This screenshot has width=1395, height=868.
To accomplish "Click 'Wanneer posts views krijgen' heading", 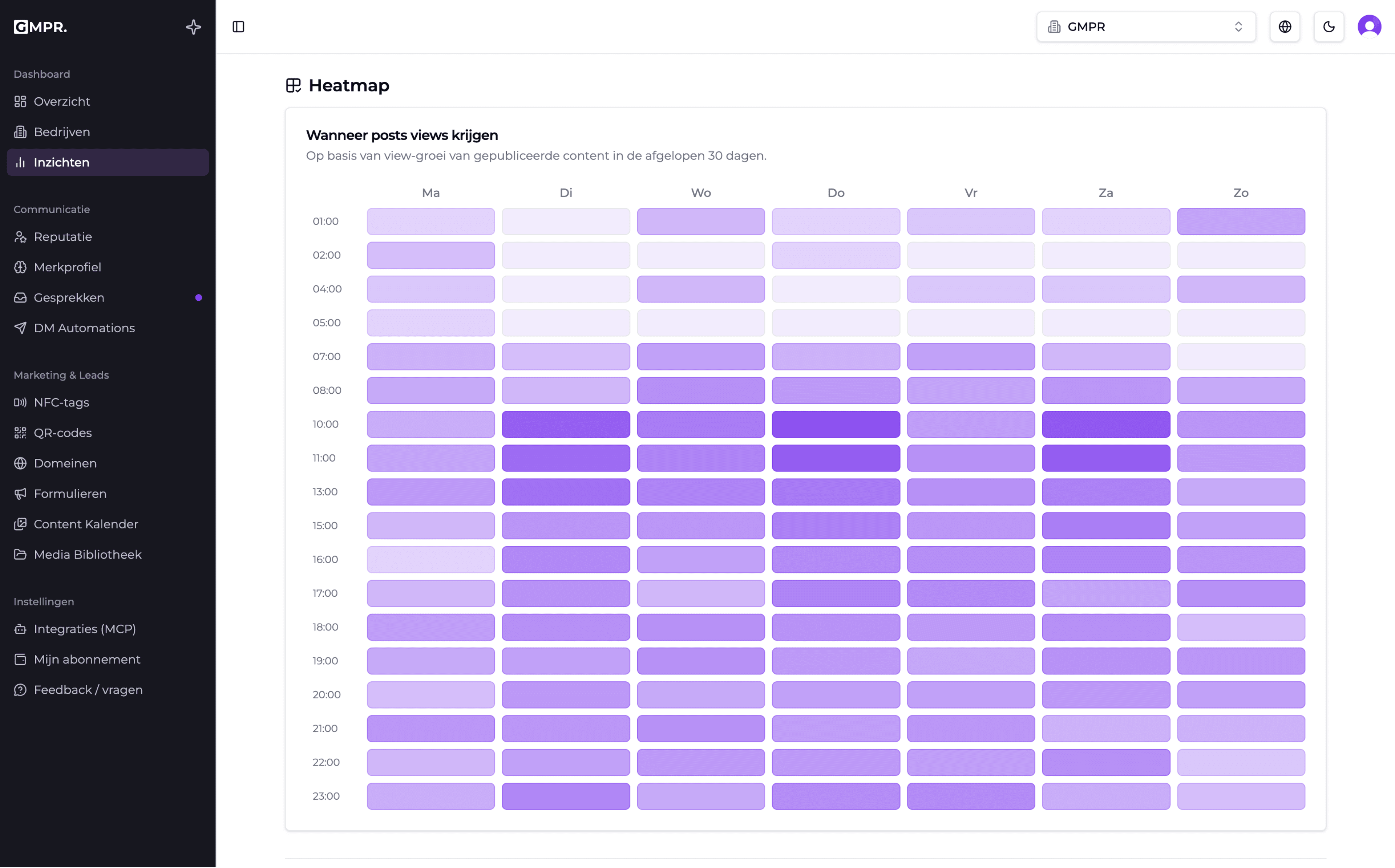I will 402,135.
